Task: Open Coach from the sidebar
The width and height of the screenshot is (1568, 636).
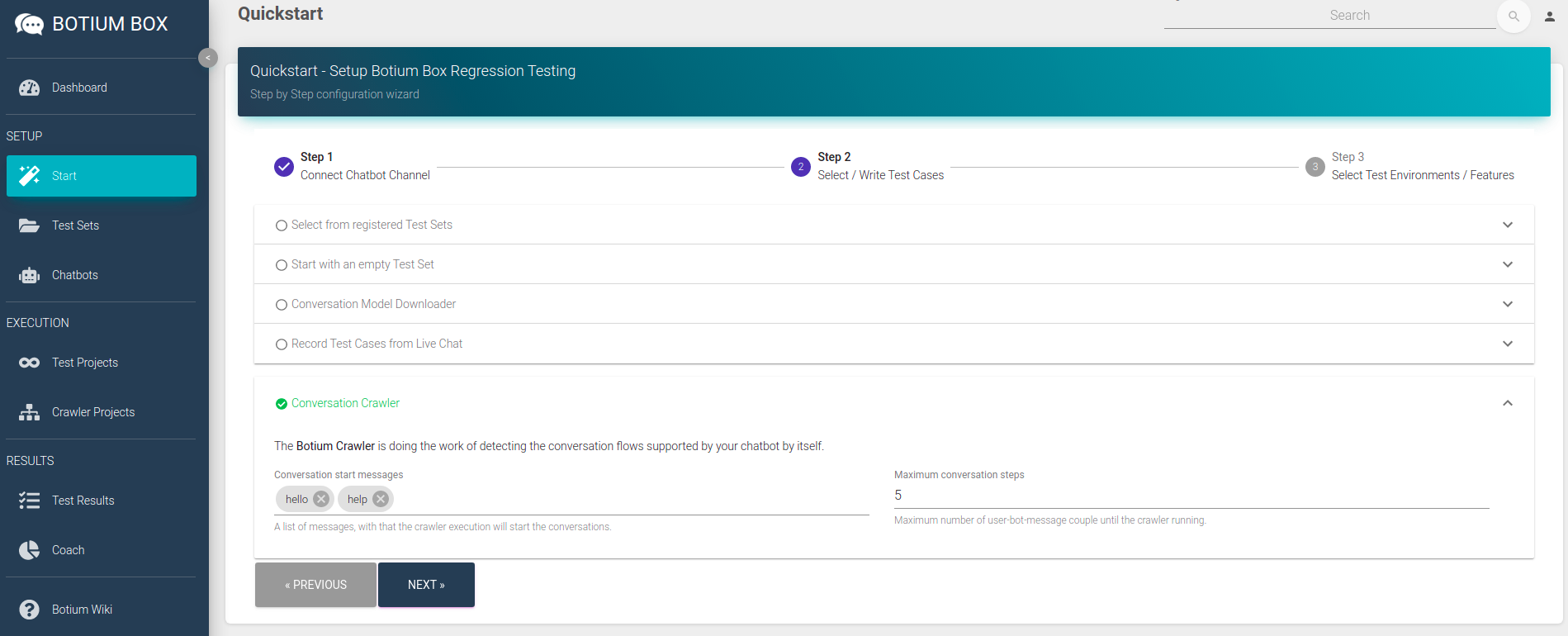Action: click(x=102, y=550)
